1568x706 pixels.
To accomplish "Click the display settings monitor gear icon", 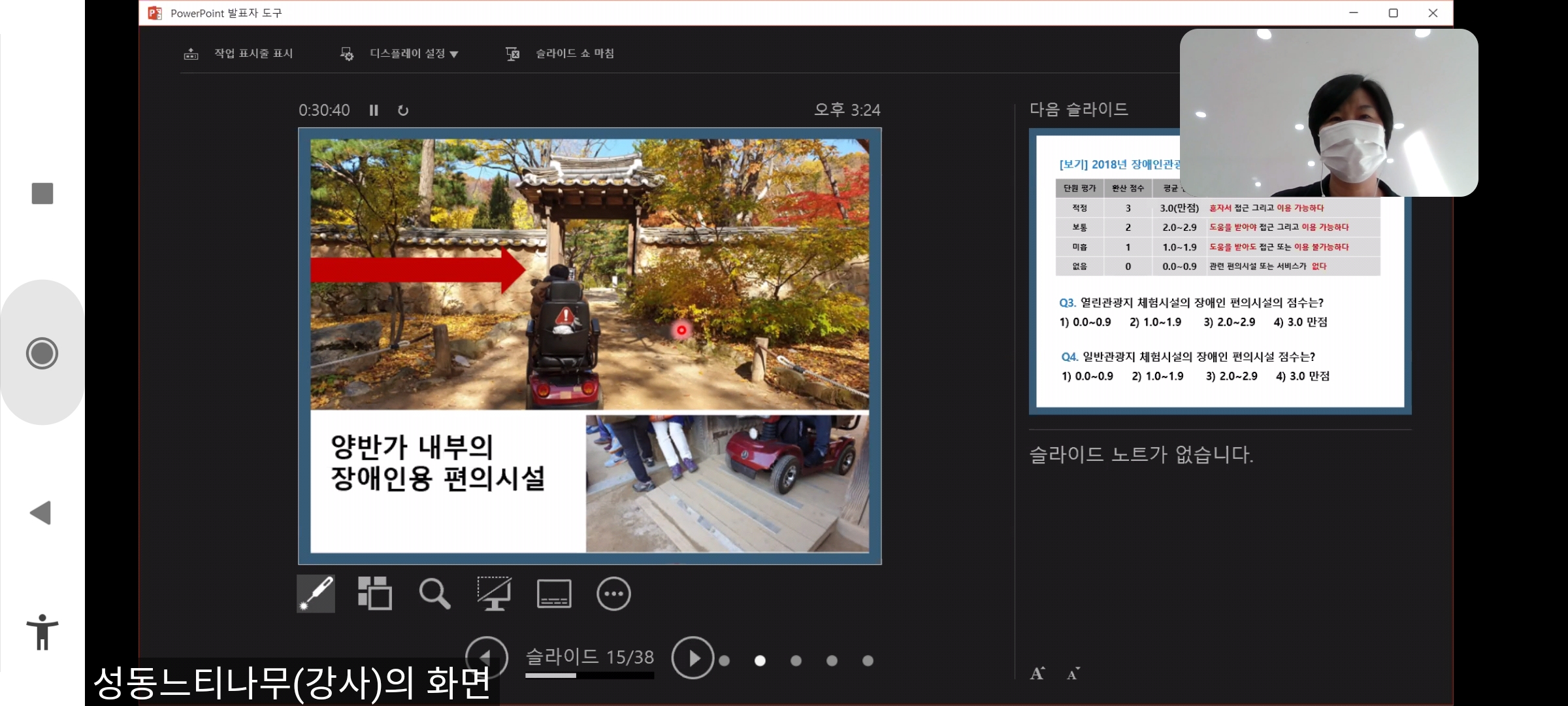I will (347, 54).
